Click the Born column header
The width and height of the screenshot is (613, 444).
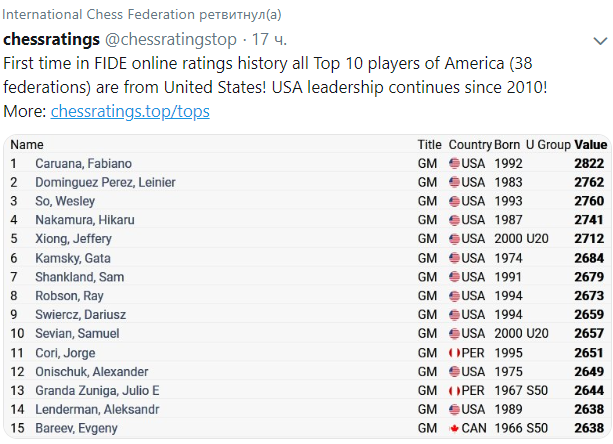click(x=508, y=145)
